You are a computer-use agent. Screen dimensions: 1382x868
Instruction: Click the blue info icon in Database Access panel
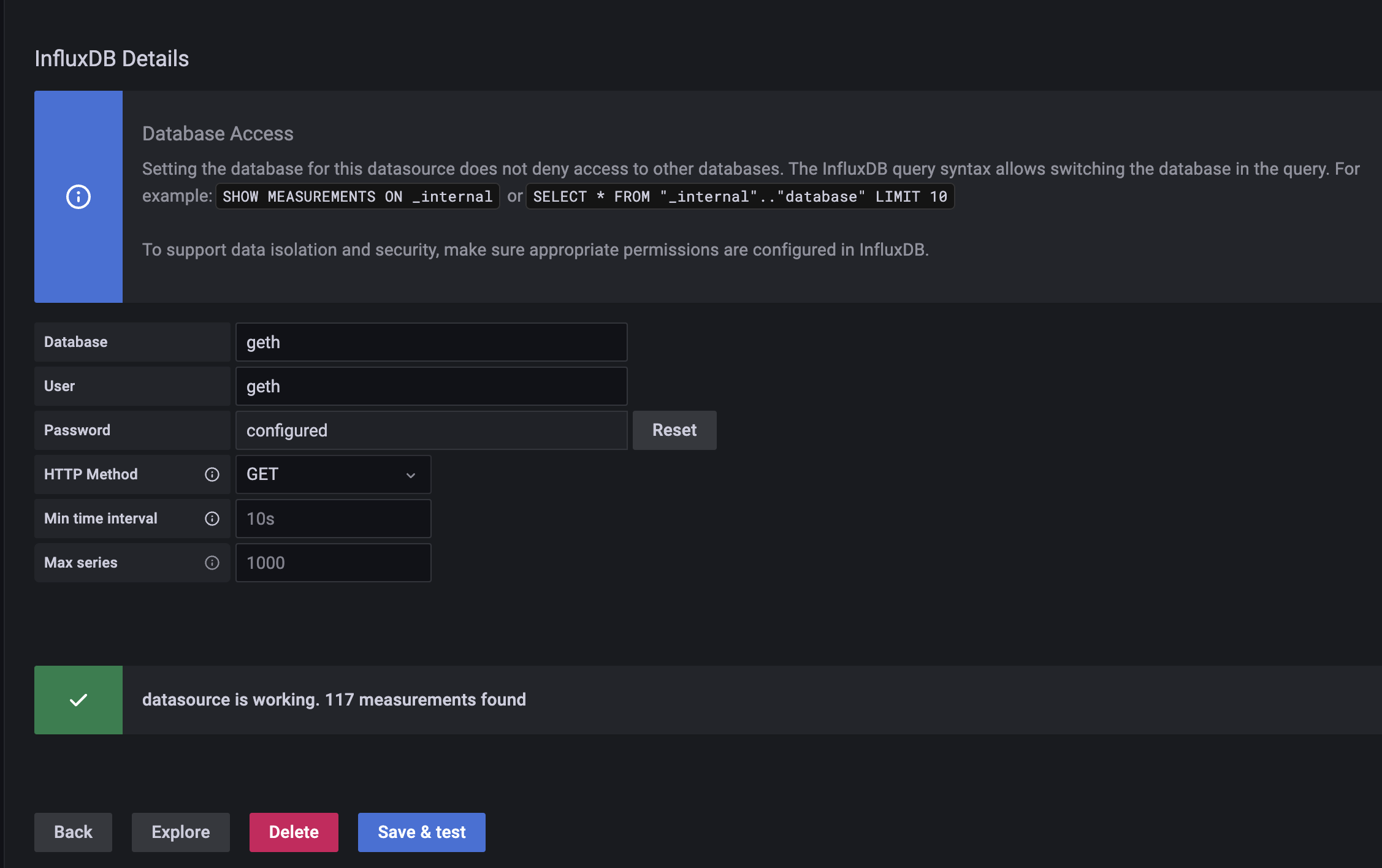tap(78, 195)
